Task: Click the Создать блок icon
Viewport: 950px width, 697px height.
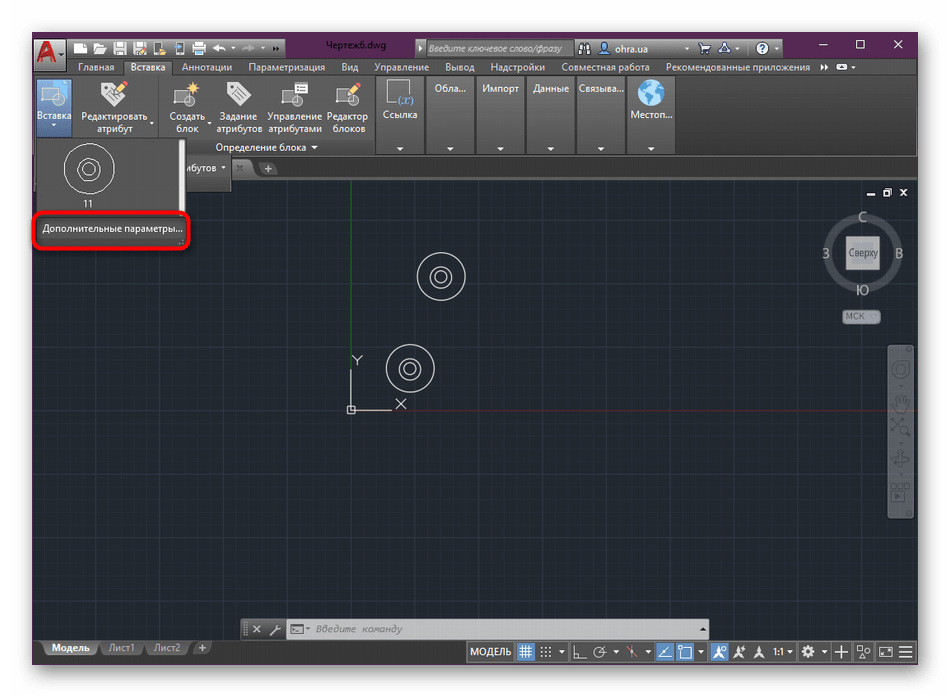Action: [x=187, y=97]
